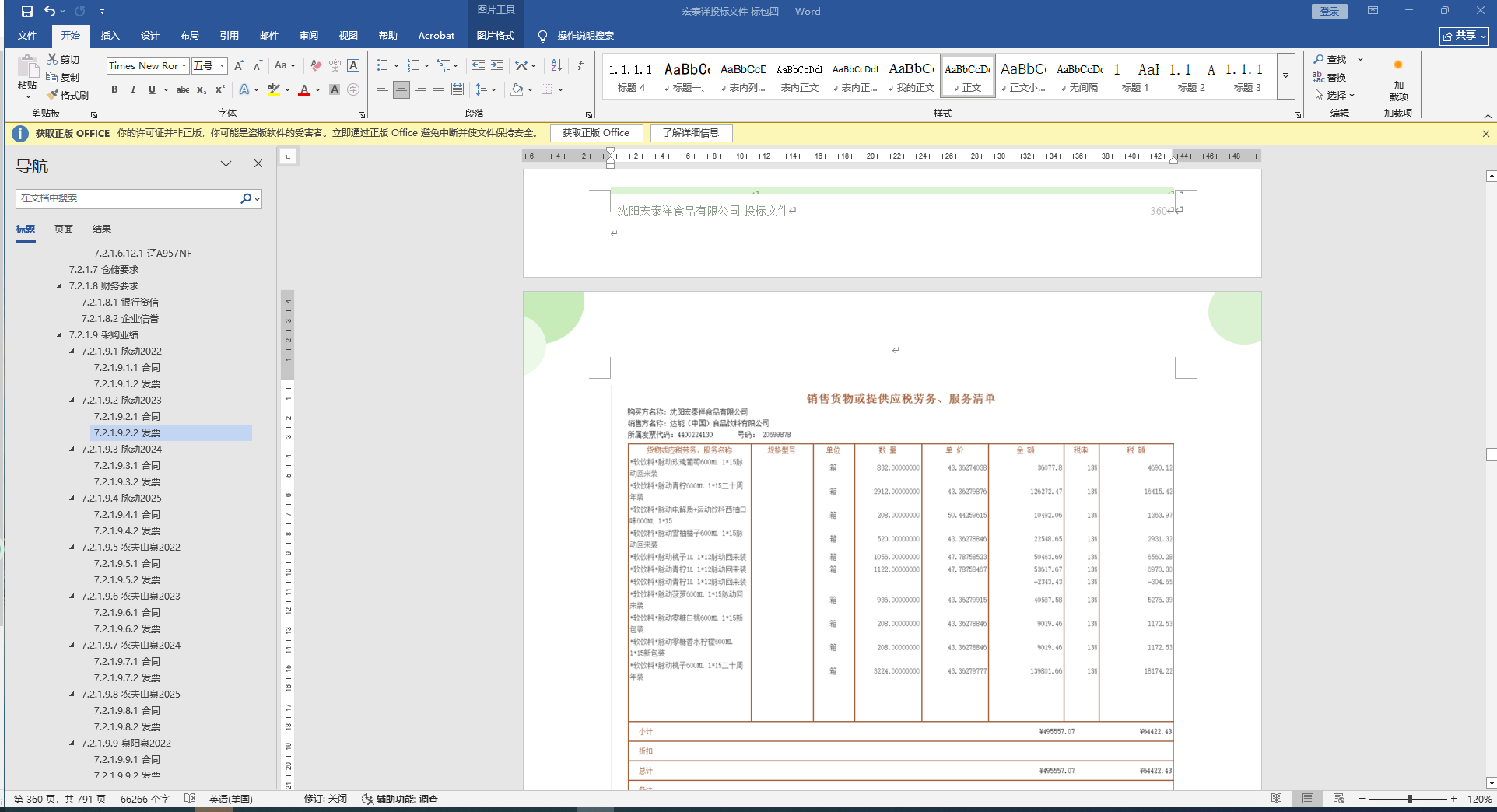This screenshot has height=812, width=1497.
Task: Open the font name dropdown
Action: pos(184,66)
